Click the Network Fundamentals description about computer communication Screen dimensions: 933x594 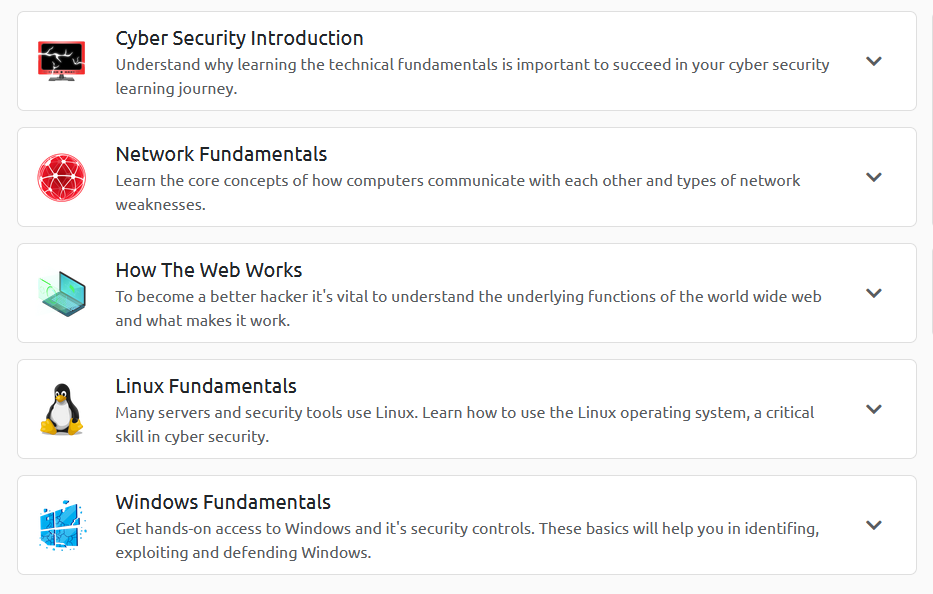[x=457, y=181]
